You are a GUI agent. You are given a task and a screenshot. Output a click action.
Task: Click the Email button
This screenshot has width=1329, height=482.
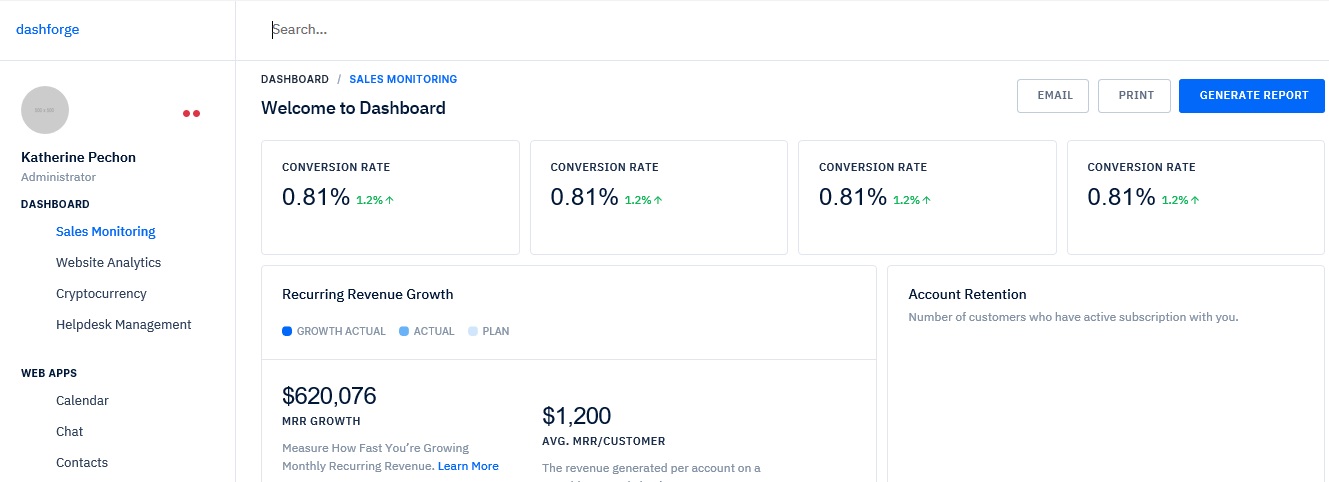[1053, 96]
